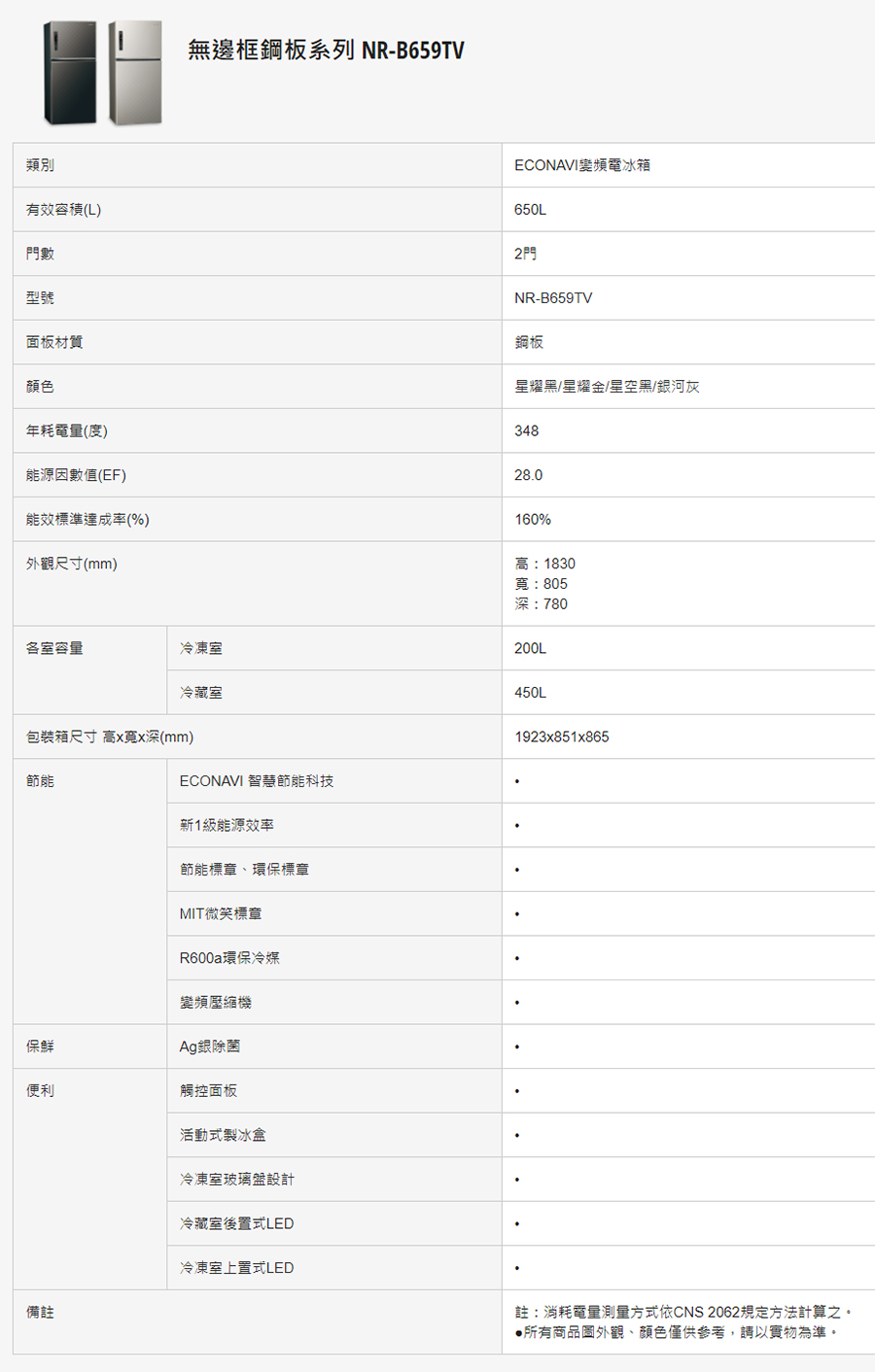This screenshot has height=1372, width=875.
Task: Click the 冷凍室 capacity sub-label
Action: tap(201, 648)
